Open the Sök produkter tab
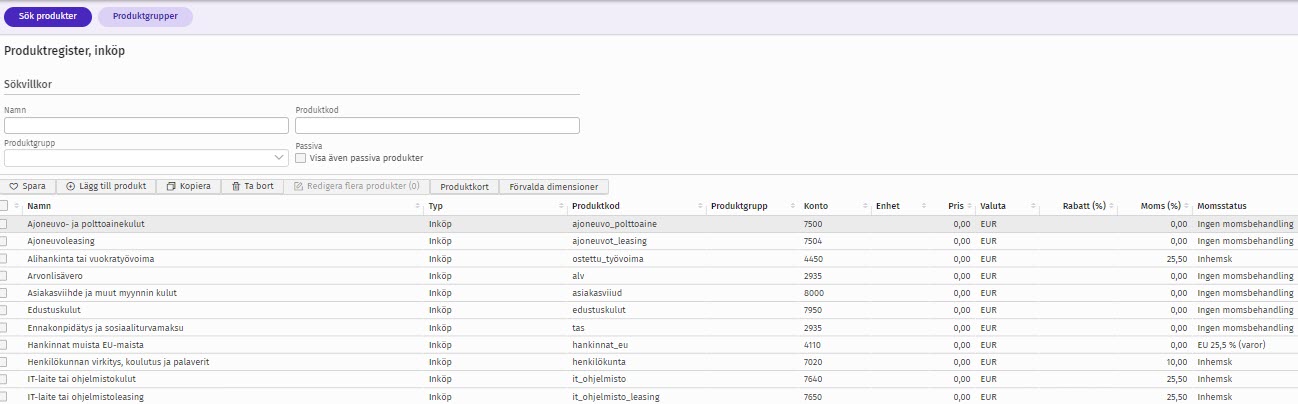The width and height of the screenshot is (1298, 404). 48,17
